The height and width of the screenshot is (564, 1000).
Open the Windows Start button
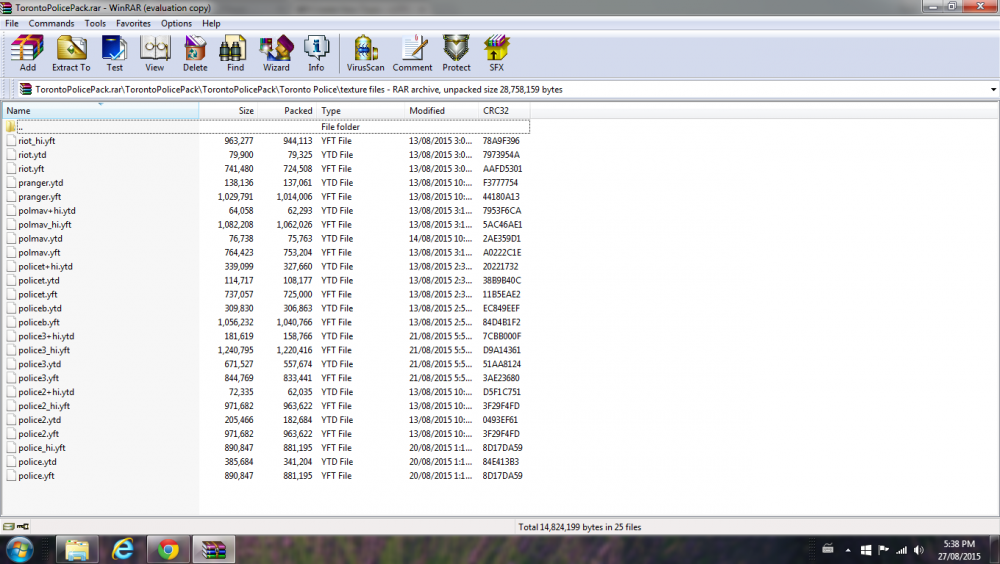20,550
